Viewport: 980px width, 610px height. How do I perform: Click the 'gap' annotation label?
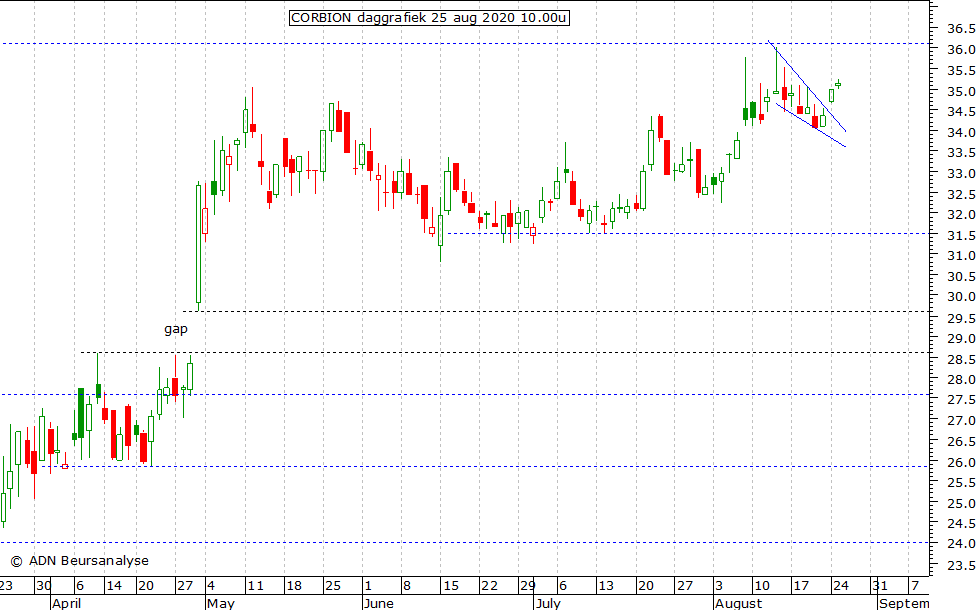click(x=176, y=328)
